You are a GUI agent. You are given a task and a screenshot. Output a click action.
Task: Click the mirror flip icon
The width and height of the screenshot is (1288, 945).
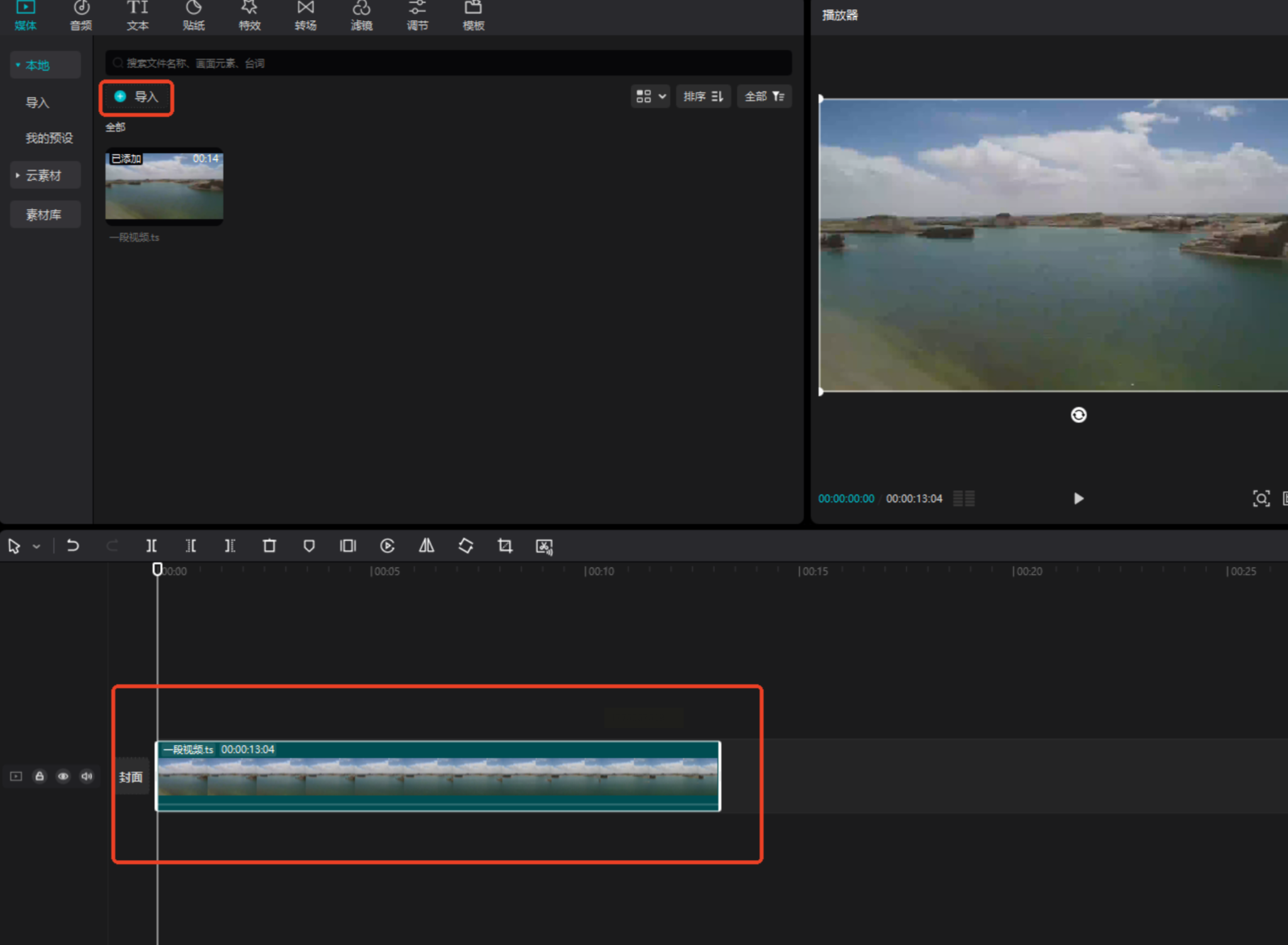point(426,545)
